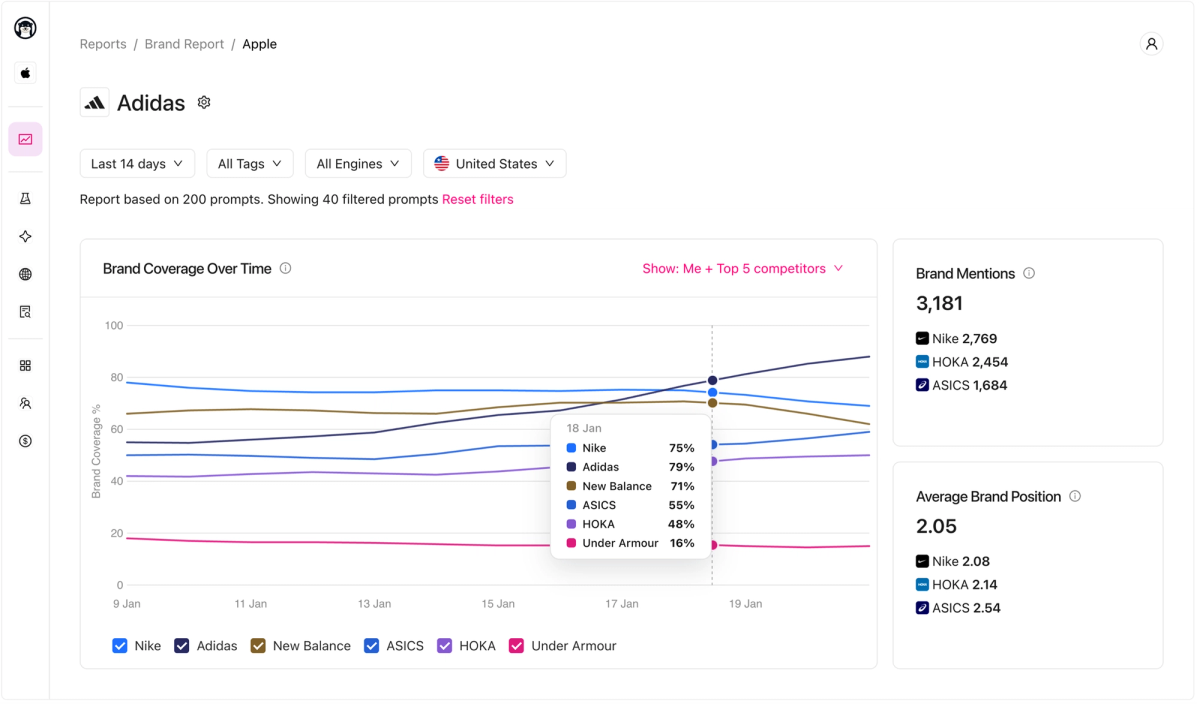This screenshot has width=1200, height=704.
Task: Click the user profile icon top right
Action: [x=1151, y=43]
